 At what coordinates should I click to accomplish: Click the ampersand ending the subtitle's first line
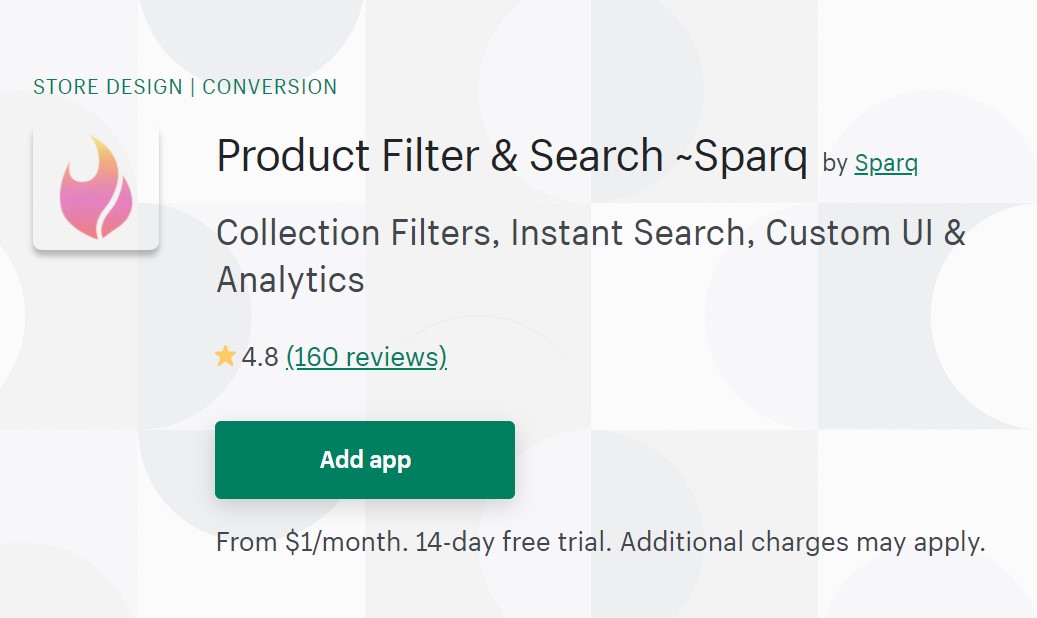click(955, 233)
